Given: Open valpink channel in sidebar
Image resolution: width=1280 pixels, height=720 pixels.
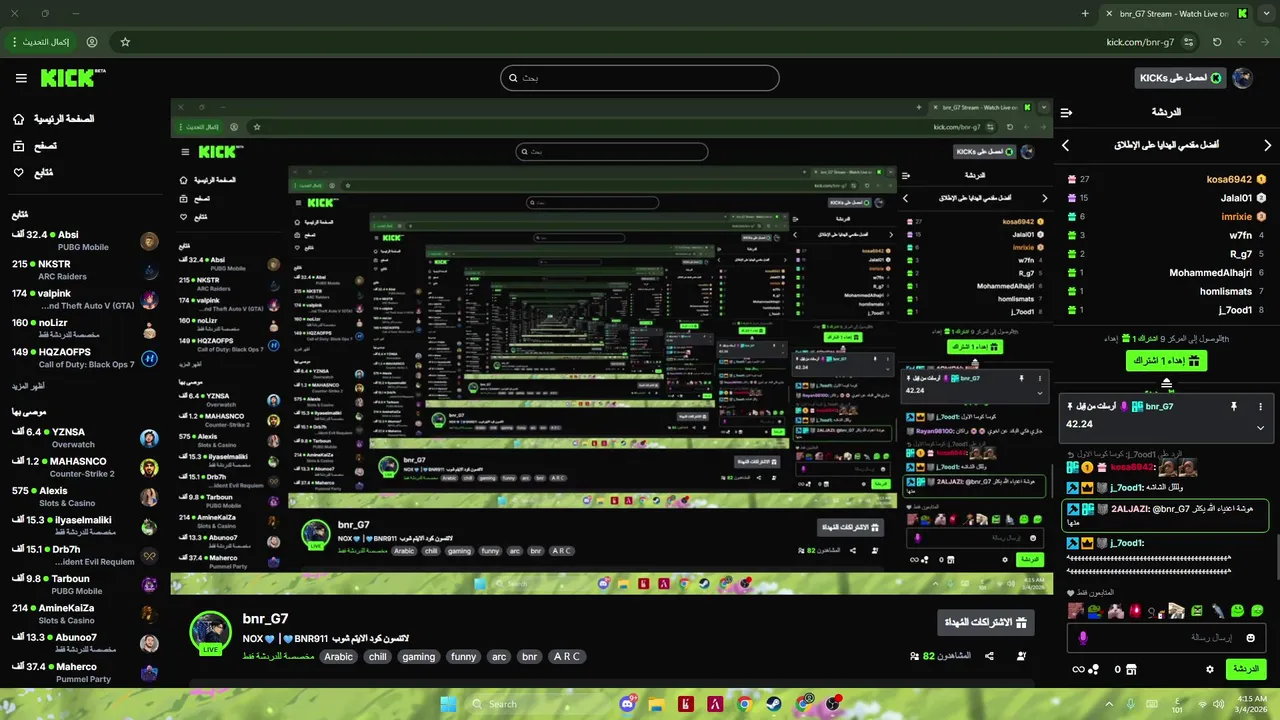Looking at the screenshot, I should (85, 299).
